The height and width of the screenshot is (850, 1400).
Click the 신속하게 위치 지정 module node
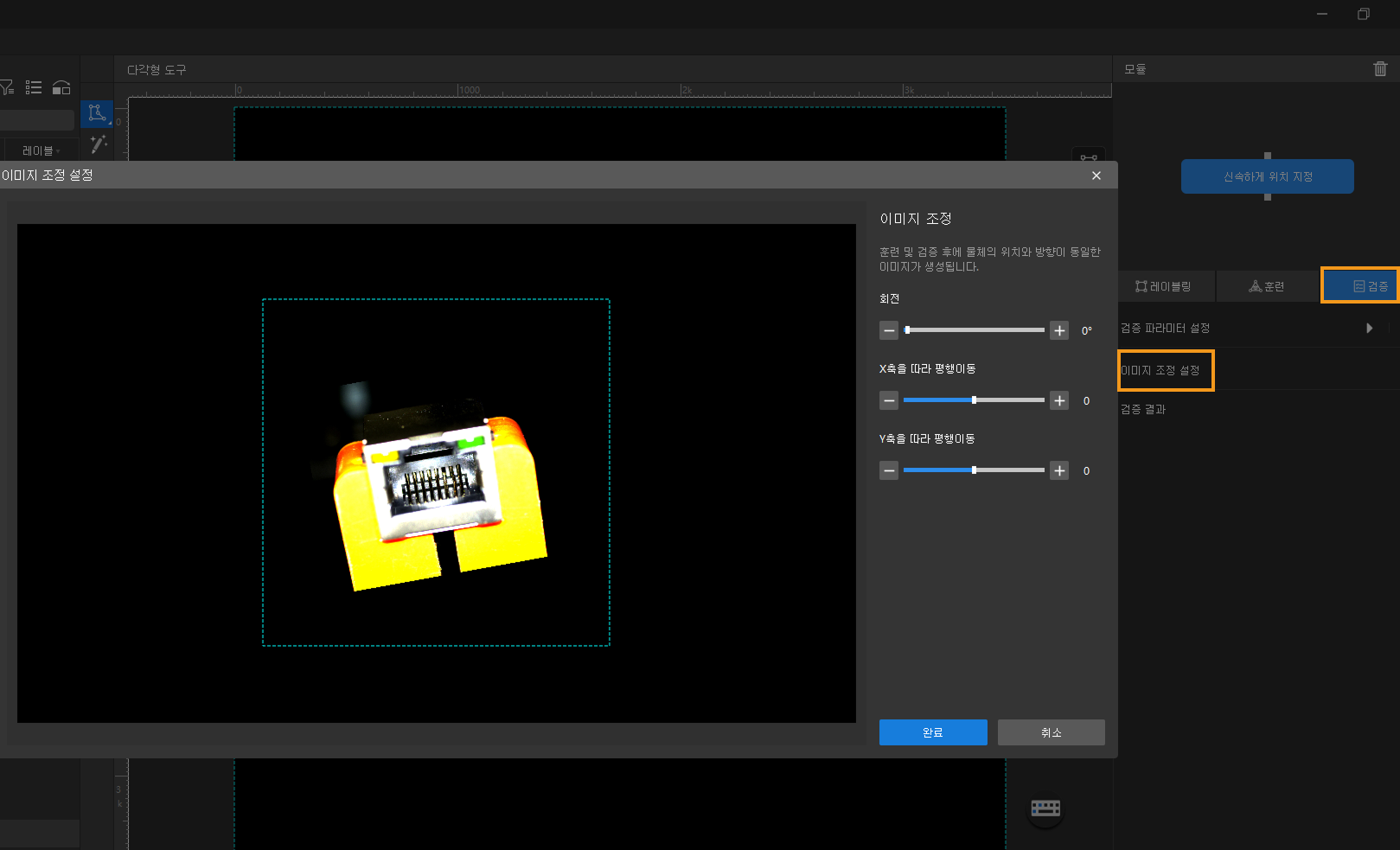tap(1267, 176)
